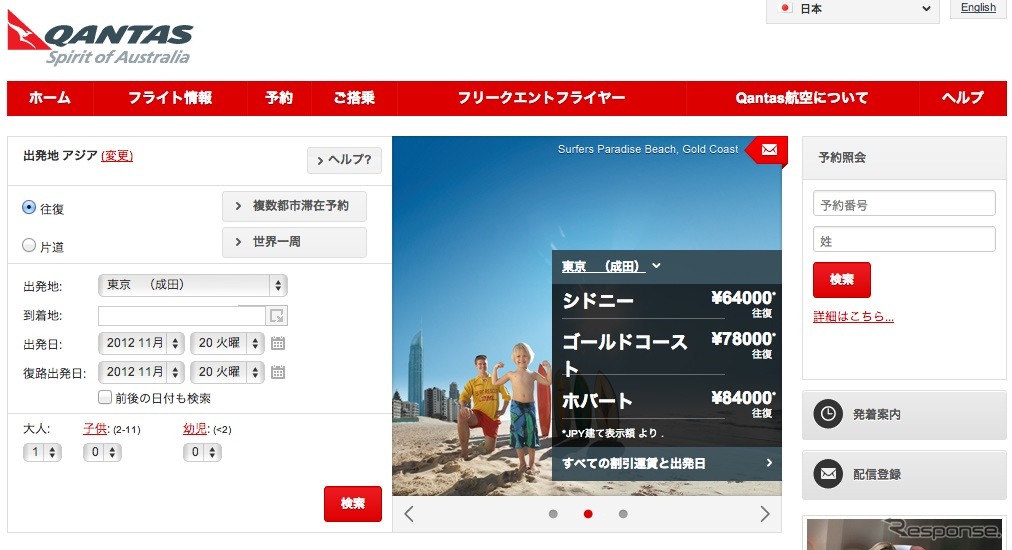This screenshot has height=550, width=1012.
Task: Click the 姓 surname input field
Action: 904,240
